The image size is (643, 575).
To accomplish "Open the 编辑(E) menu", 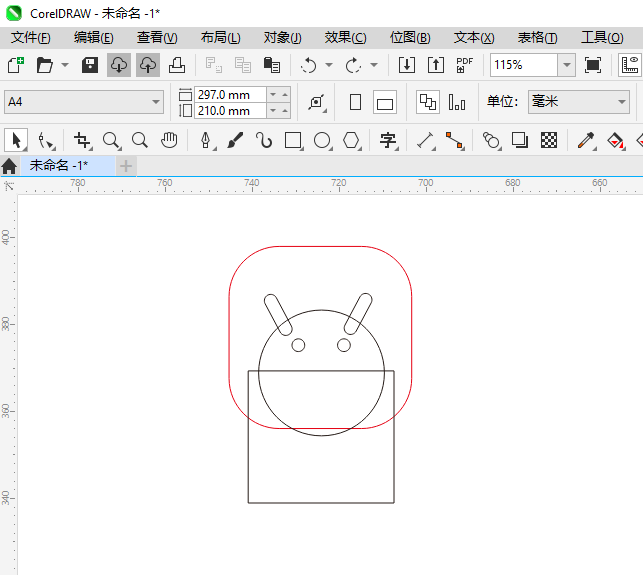I will click(x=93, y=38).
